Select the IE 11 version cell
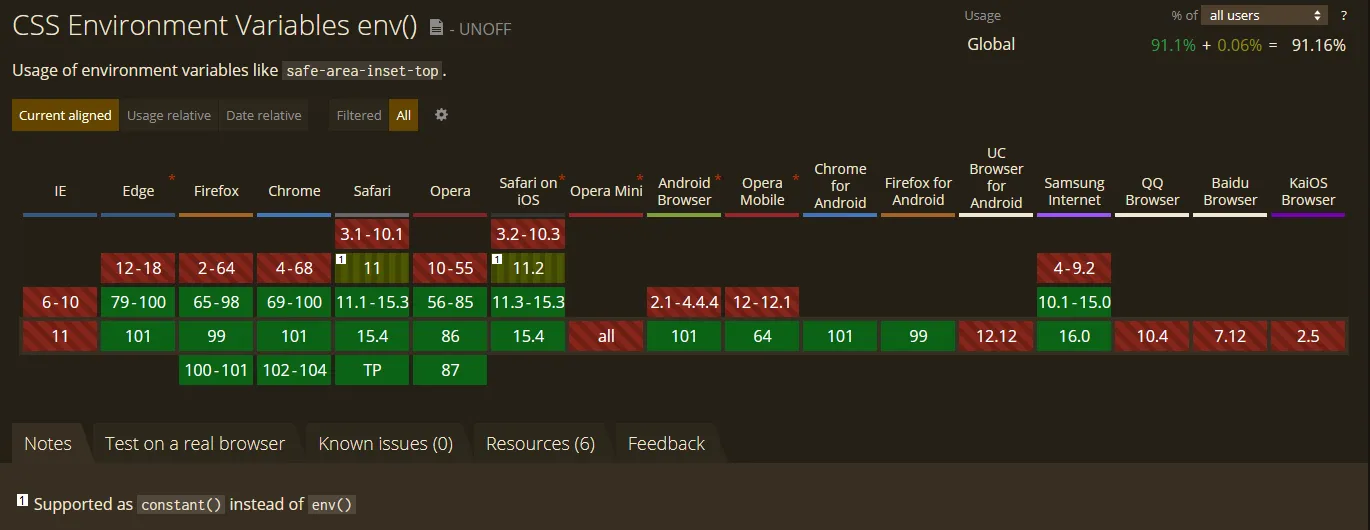The width and height of the screenshot is (1370, 530). 60,336
